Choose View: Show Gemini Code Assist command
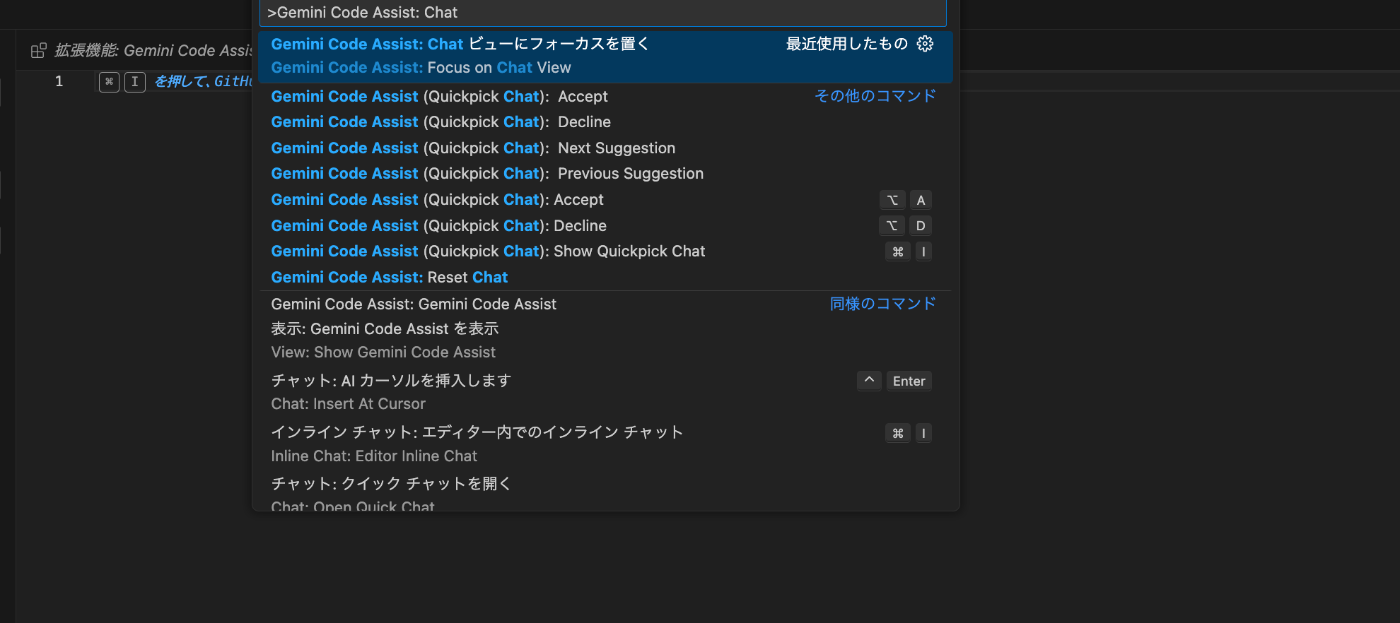Viewport: 1400px width, 623px height. coord(605,341)
